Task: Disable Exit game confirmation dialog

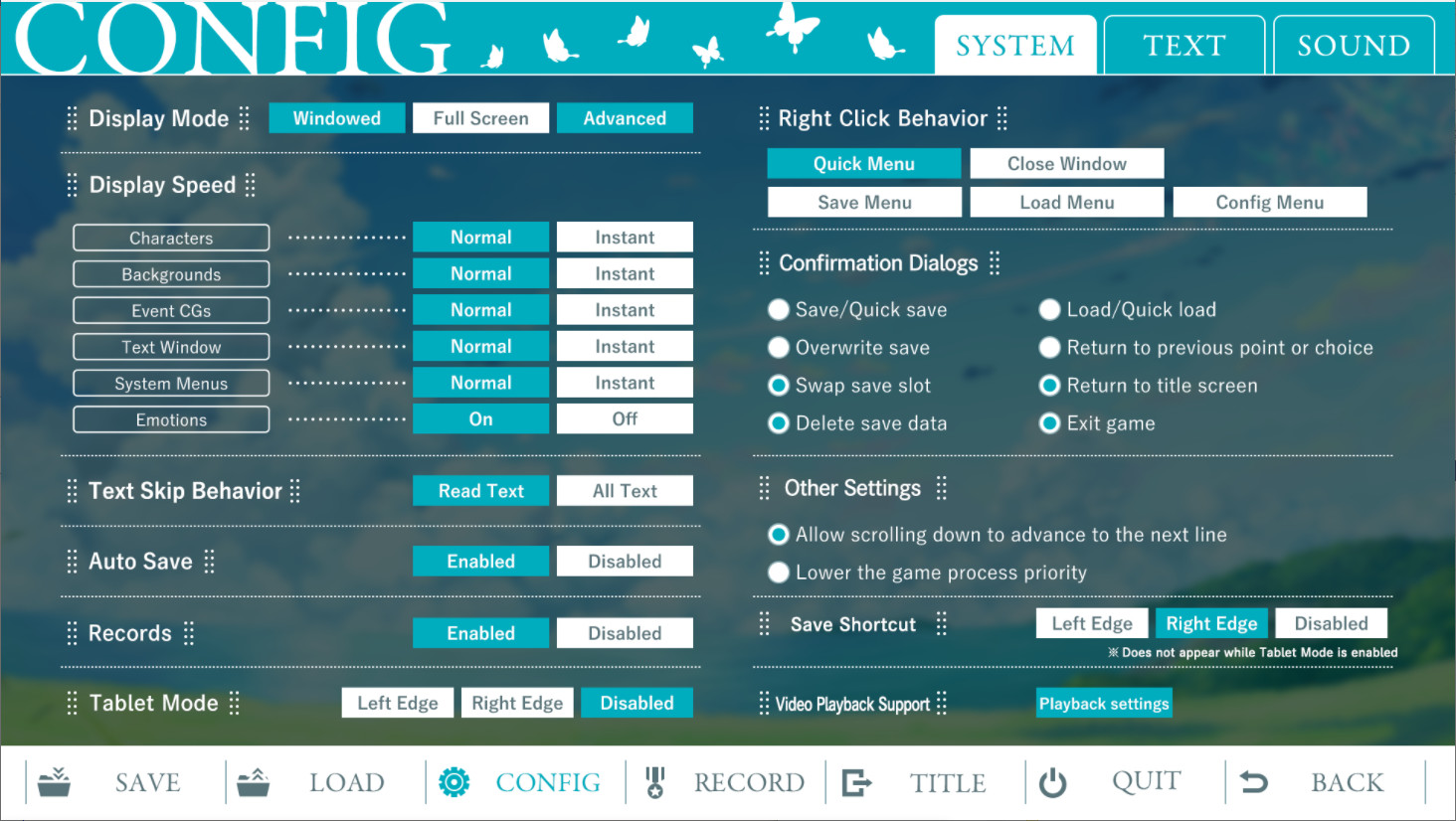Action: pyautogui.click(x=1049, y=423)
